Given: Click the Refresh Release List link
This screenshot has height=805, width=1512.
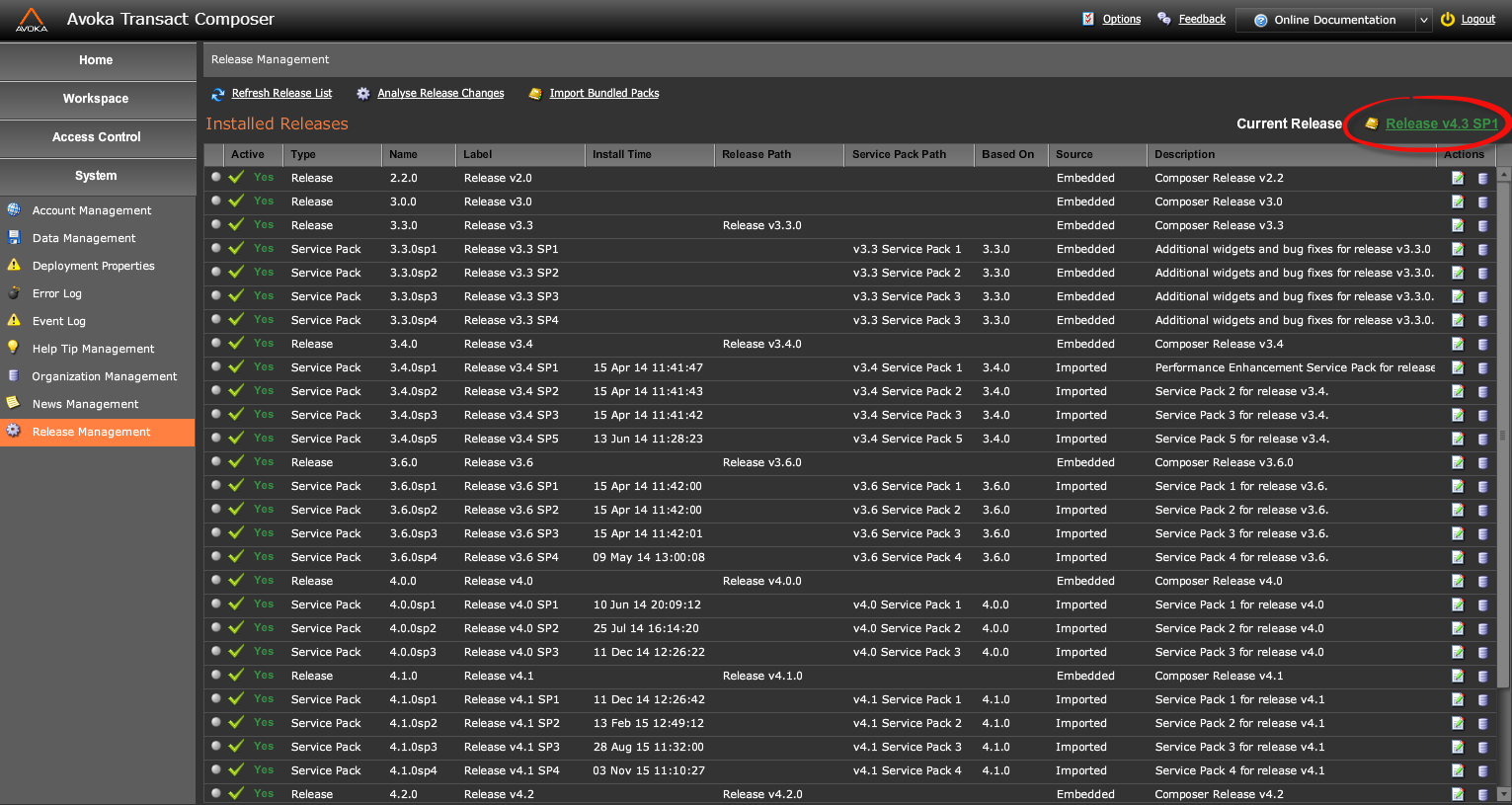Looking at the screenshot, I should click(281, 93).
